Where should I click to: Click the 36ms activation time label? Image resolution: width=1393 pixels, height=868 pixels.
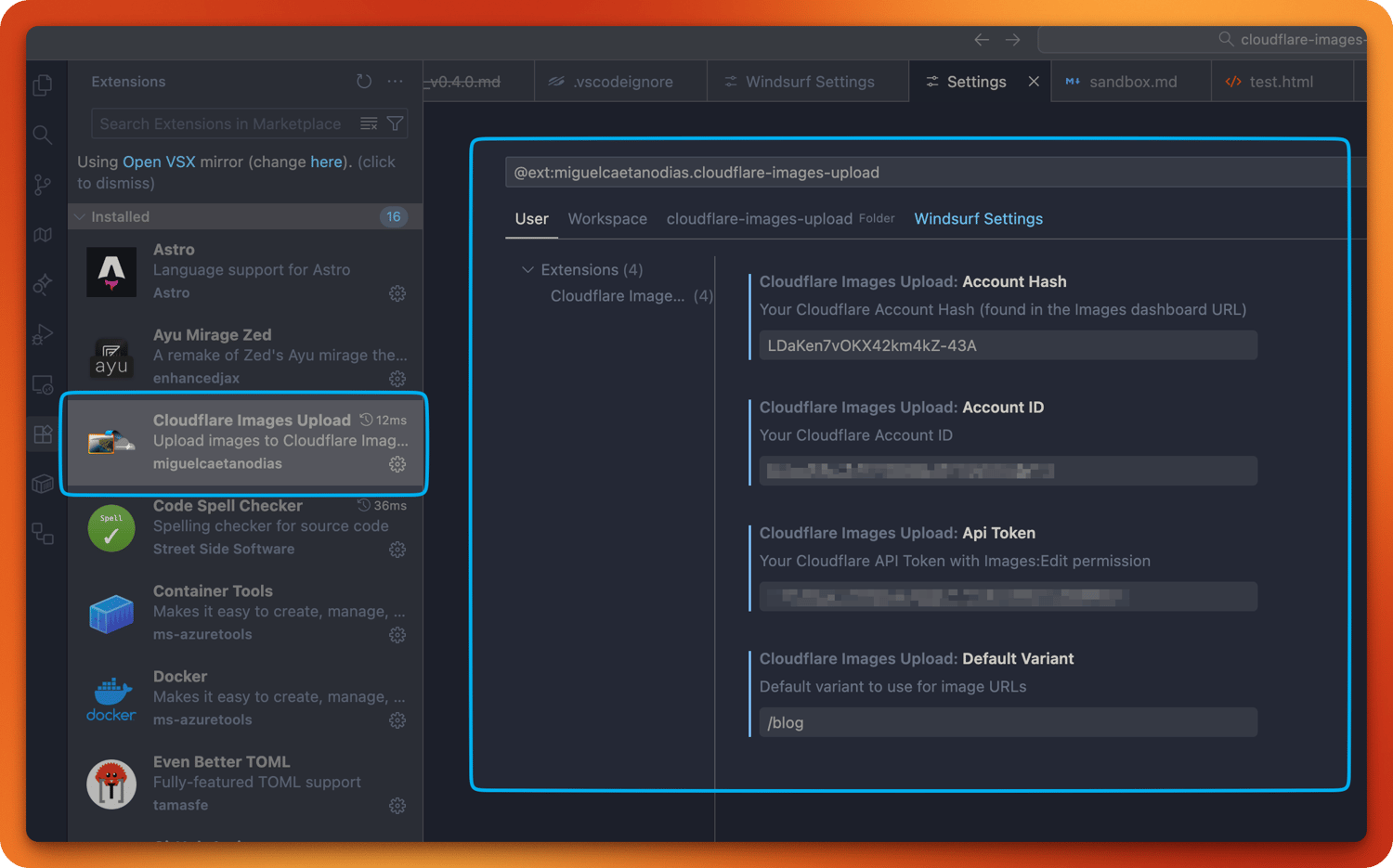(383, 506)
